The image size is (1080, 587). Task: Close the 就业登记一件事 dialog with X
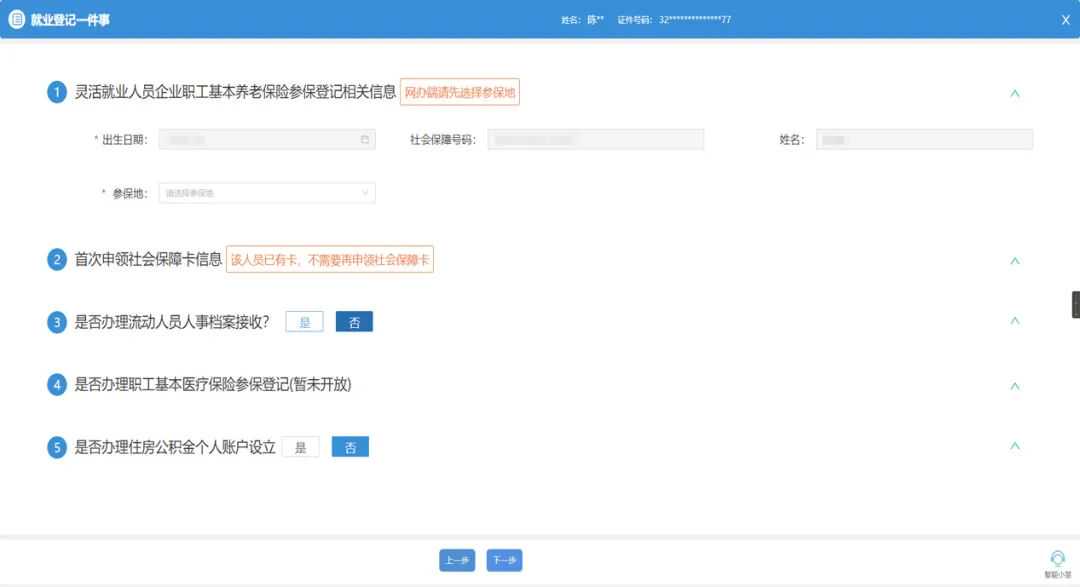[x=1065, y=20]
